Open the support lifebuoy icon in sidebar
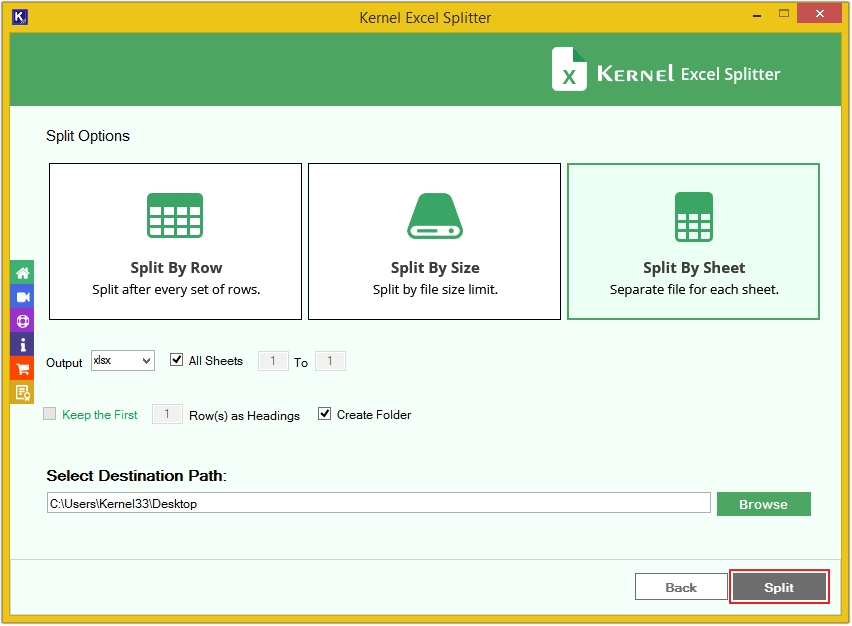The height and width of the screenshot is (626, 852). click(22, 321)
